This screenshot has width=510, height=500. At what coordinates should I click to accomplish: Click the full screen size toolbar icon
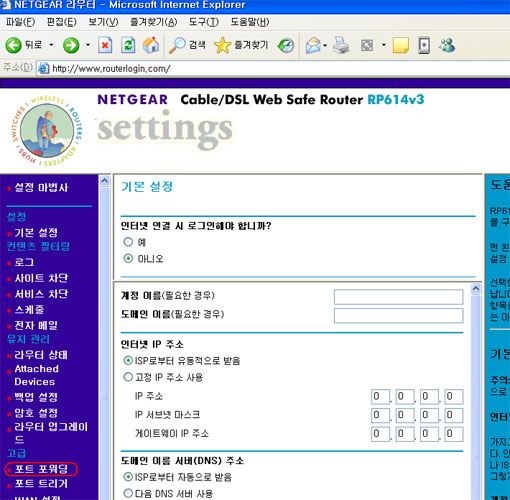(367, 45)
